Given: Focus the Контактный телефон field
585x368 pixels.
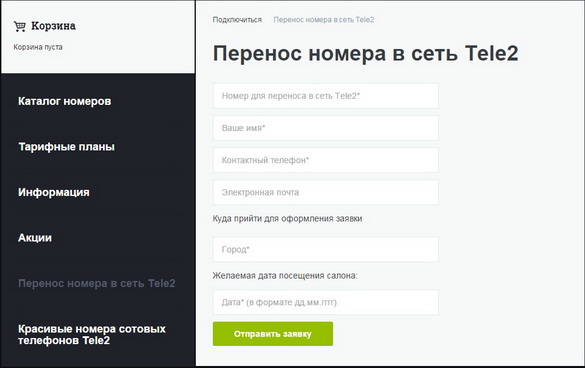Looking at the screenshot, I should click(x=326, y=160).
